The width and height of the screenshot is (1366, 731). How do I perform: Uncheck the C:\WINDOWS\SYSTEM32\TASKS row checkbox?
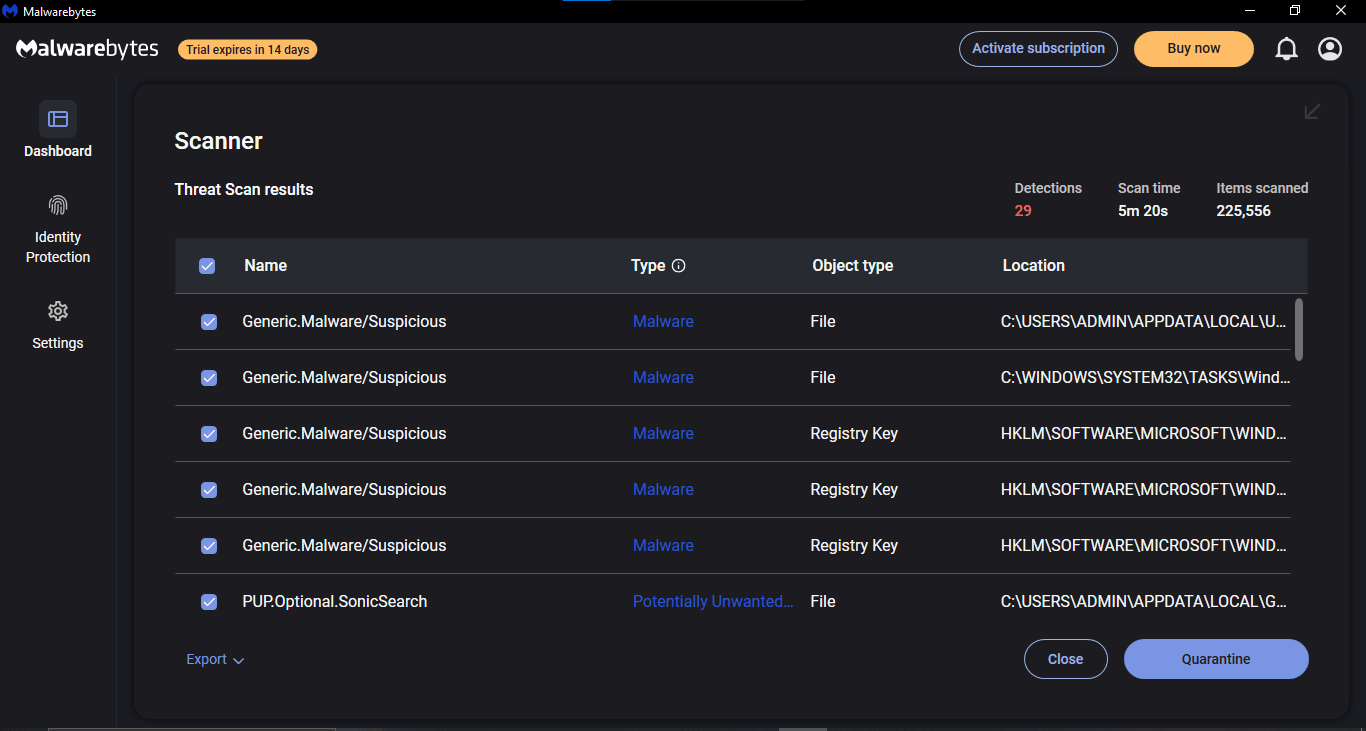[209, 378]
